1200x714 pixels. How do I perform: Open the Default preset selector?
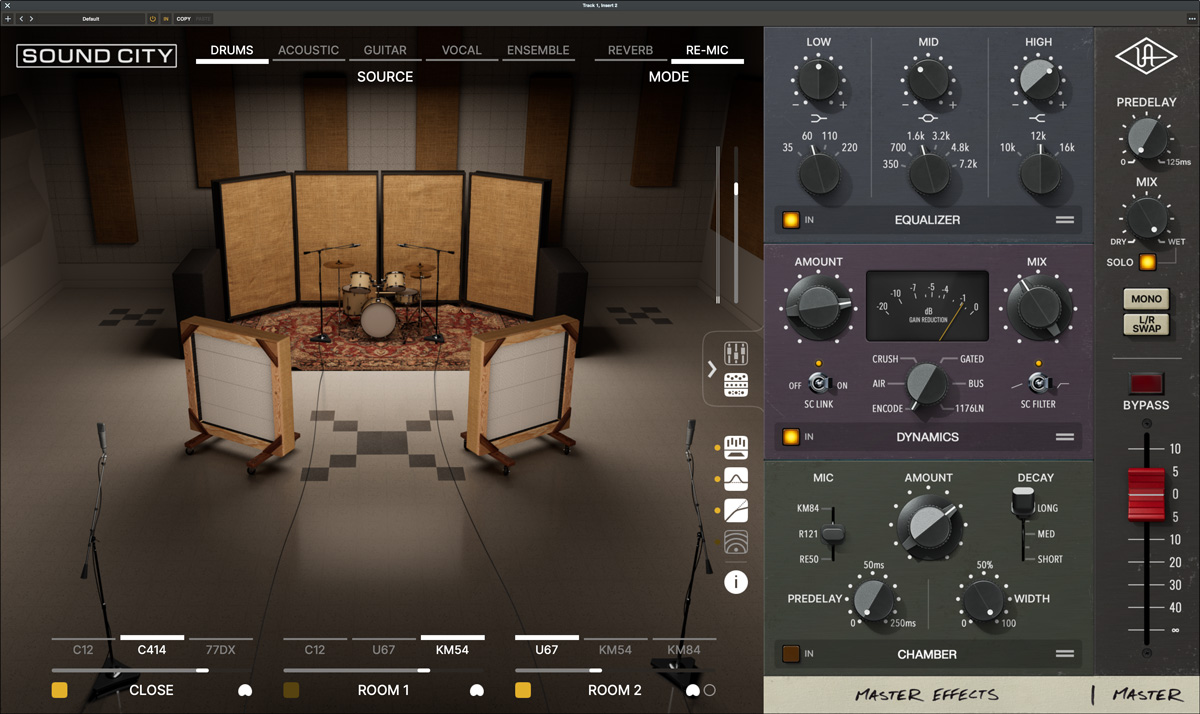[x=90, y=19]
